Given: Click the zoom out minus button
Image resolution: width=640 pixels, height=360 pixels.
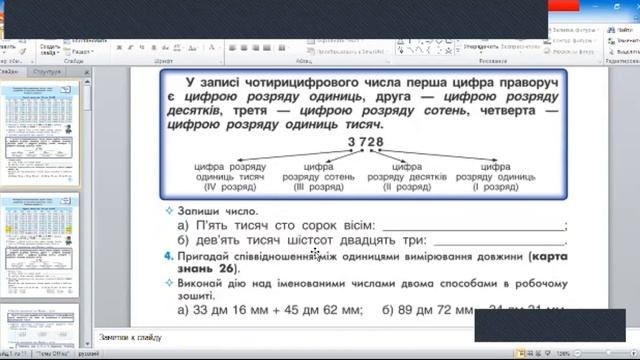Looking at the screenshot, I should point(577,353).
